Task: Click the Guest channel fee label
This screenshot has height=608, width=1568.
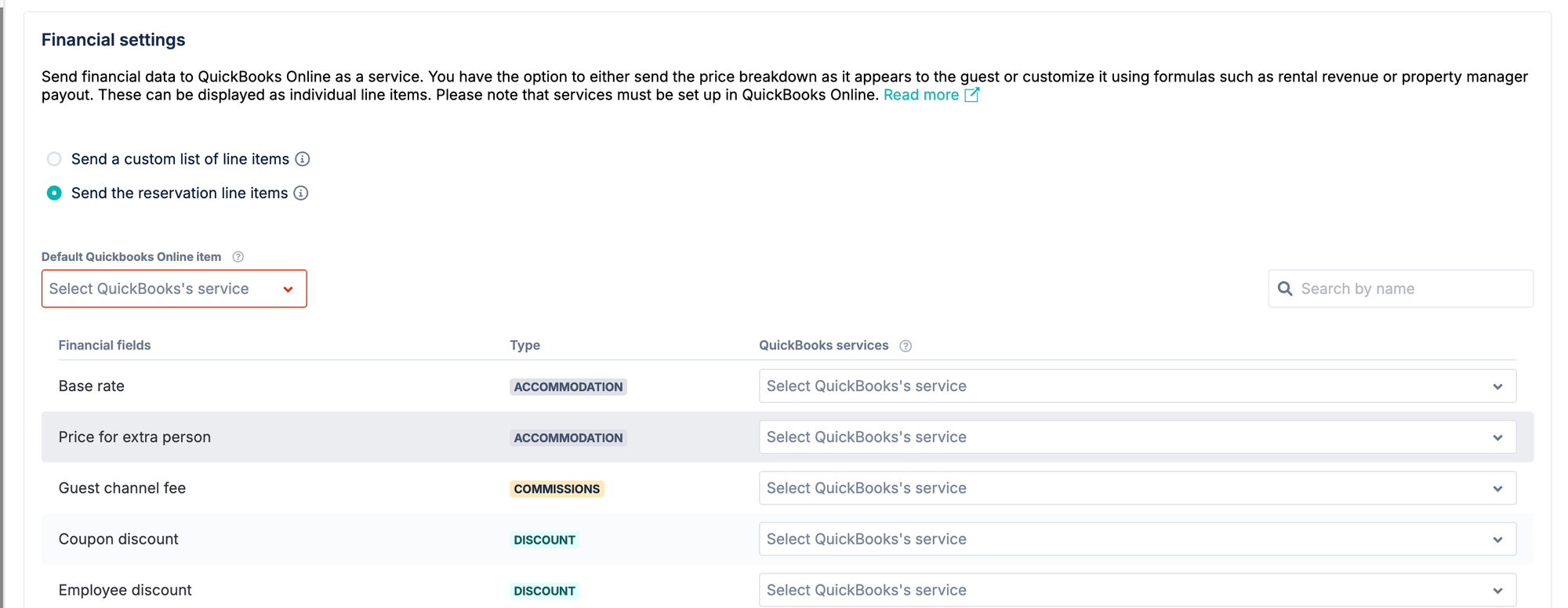Action: 122,488
